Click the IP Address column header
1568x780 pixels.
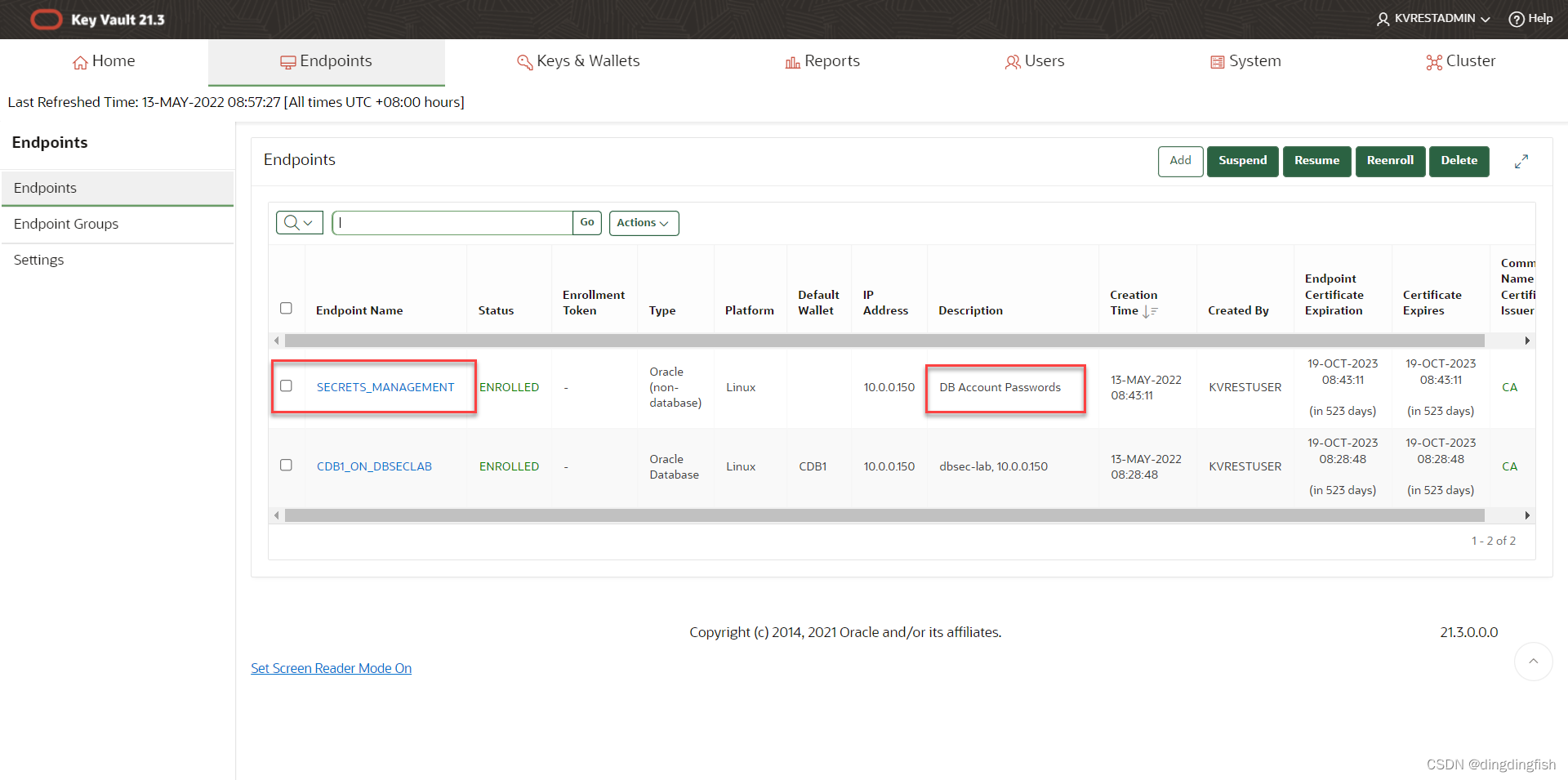click(x=885, y=302)
